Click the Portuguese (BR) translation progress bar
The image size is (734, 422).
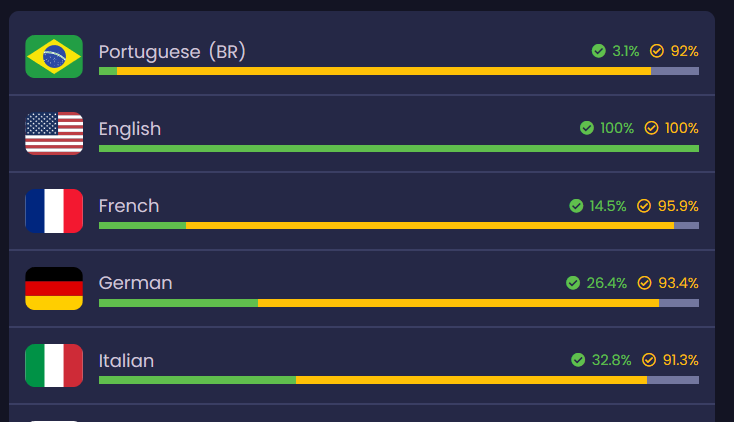pos(398,71)
